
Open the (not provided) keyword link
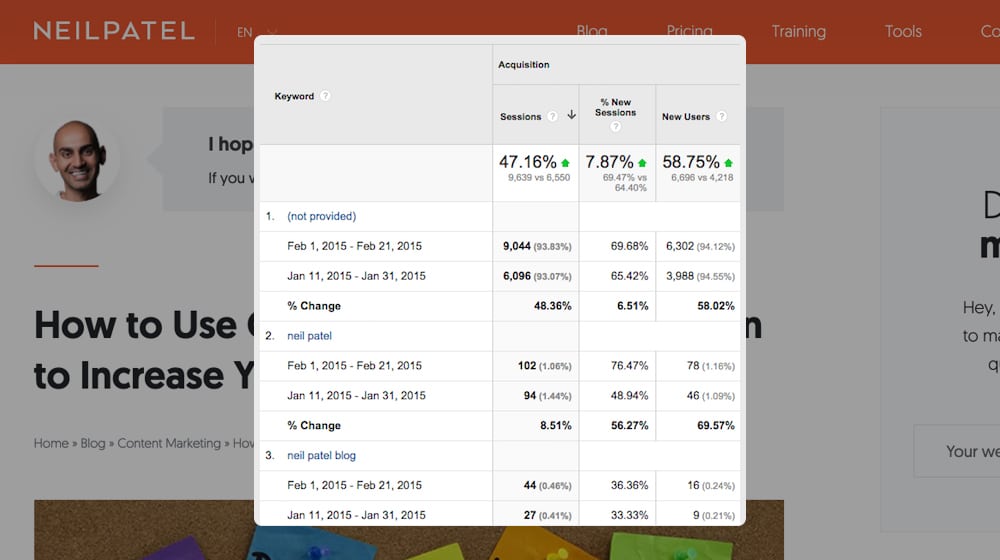(x=321, y=216)
